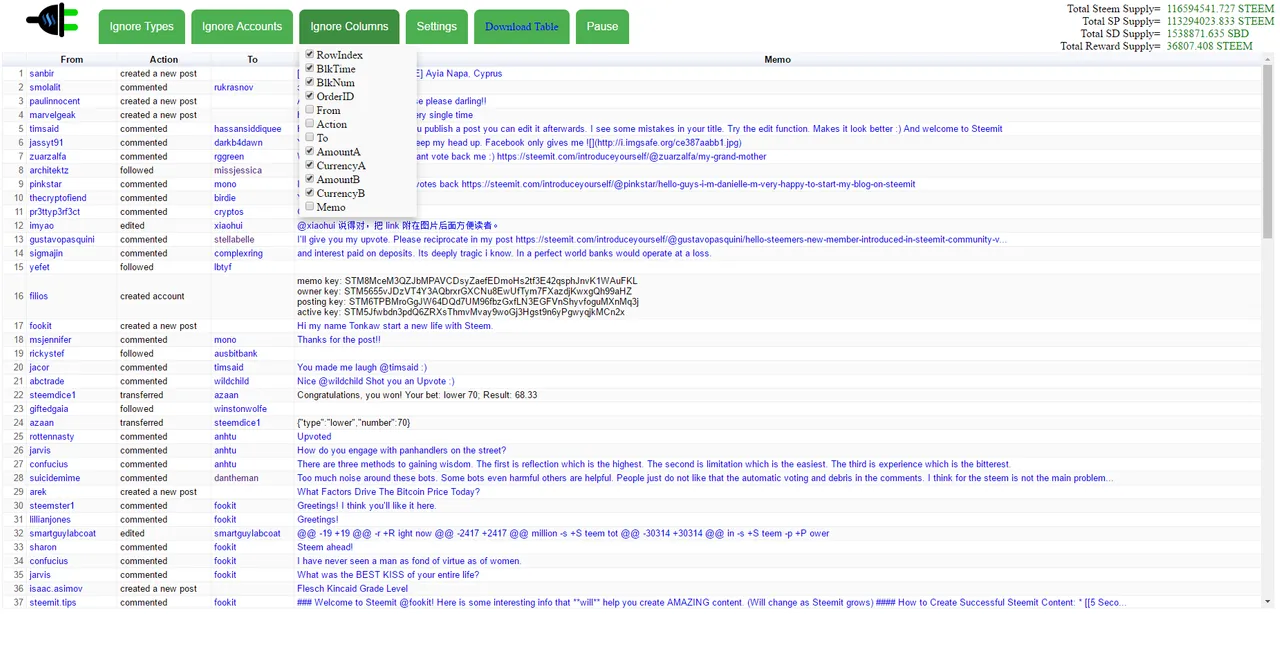Viewport: 1280px width, 651px height.
Task: Click the zuarzalfa sender link
Action: click(47, 157)
